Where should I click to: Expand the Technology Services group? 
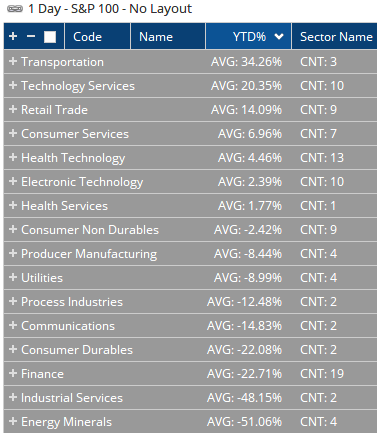(x=13, y=85)
